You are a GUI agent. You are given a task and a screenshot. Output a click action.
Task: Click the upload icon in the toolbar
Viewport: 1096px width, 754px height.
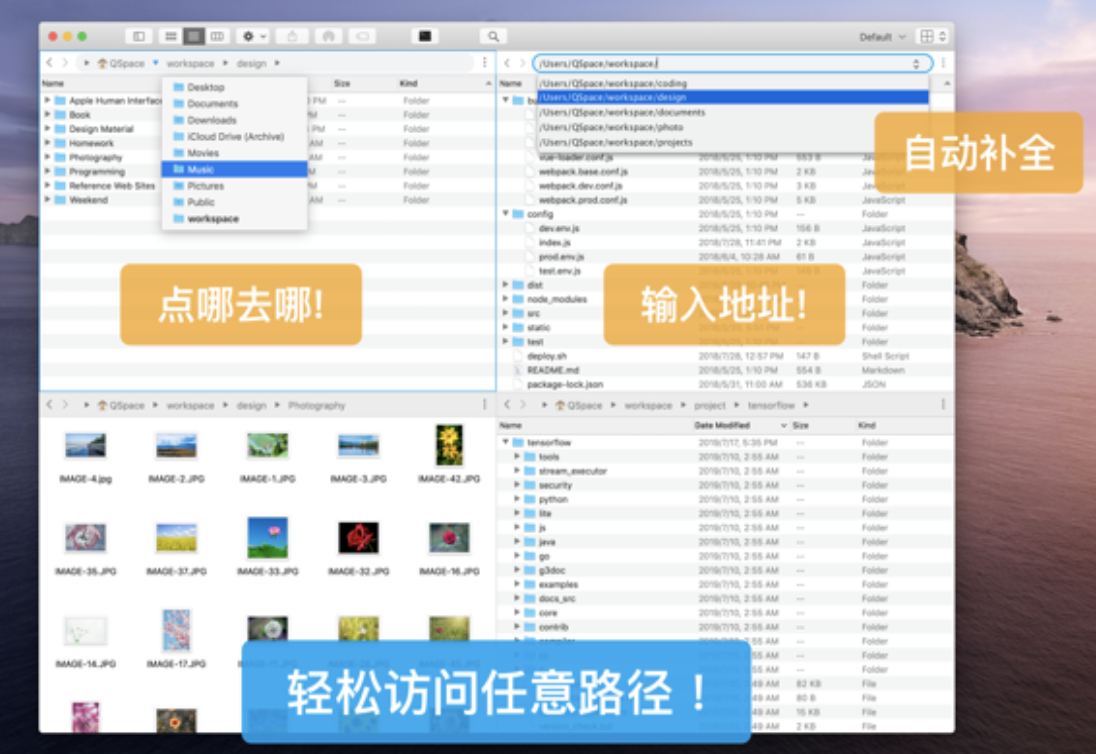[294, 35]
